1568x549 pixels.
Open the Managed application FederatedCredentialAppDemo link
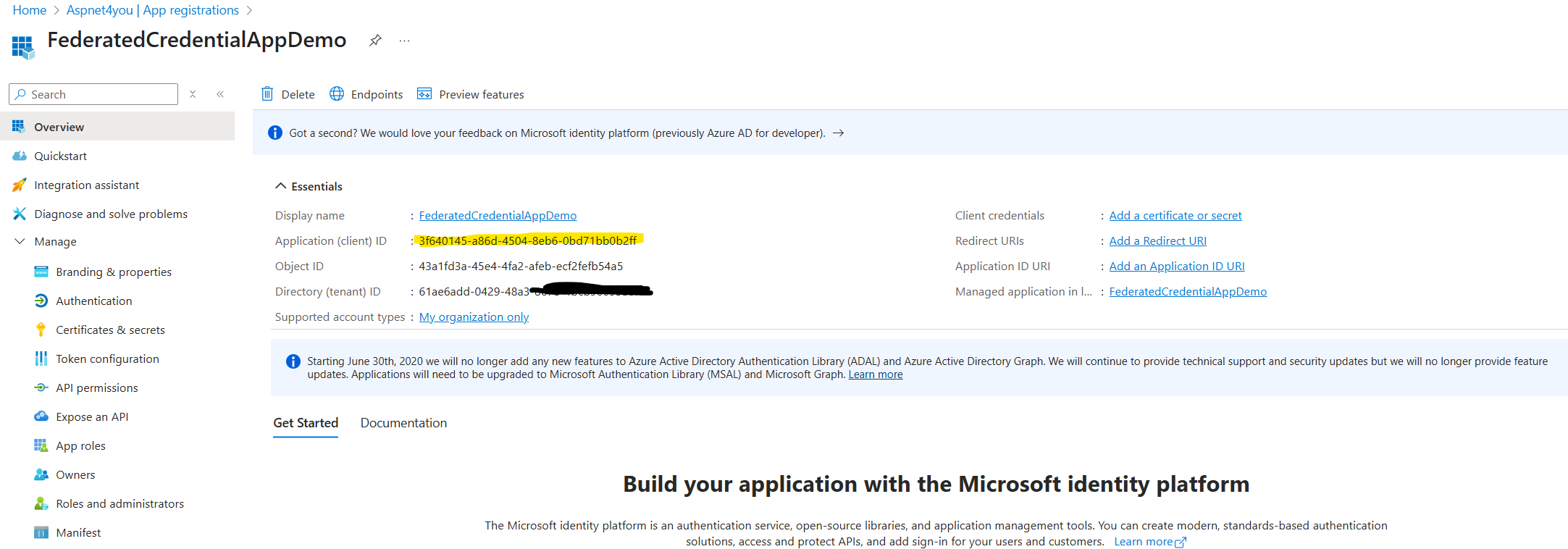click(1188, 291)
